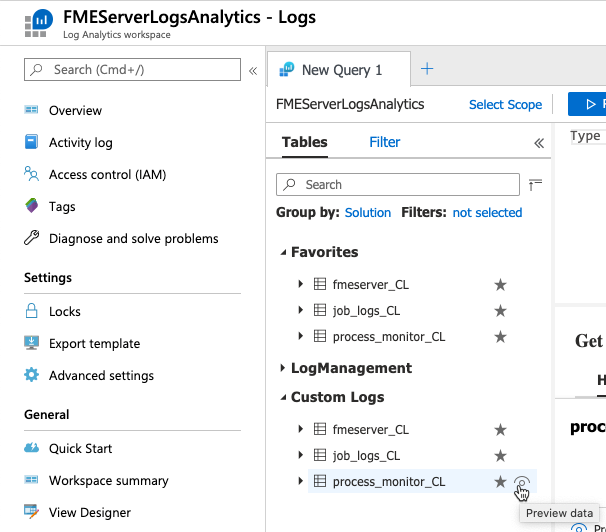606x532 pixels.
Task: Focus the Search (Cmd+/) sidebar field
Action: coord(132,70)
